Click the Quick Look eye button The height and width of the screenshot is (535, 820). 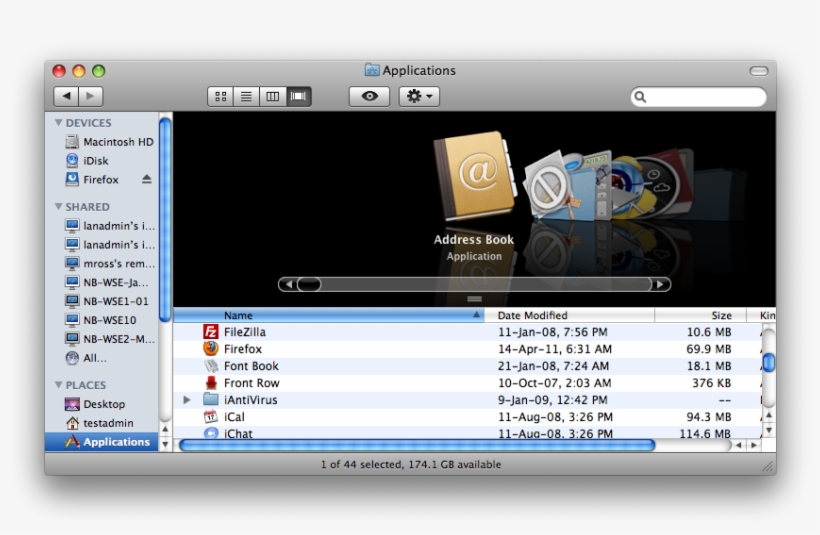369,97
